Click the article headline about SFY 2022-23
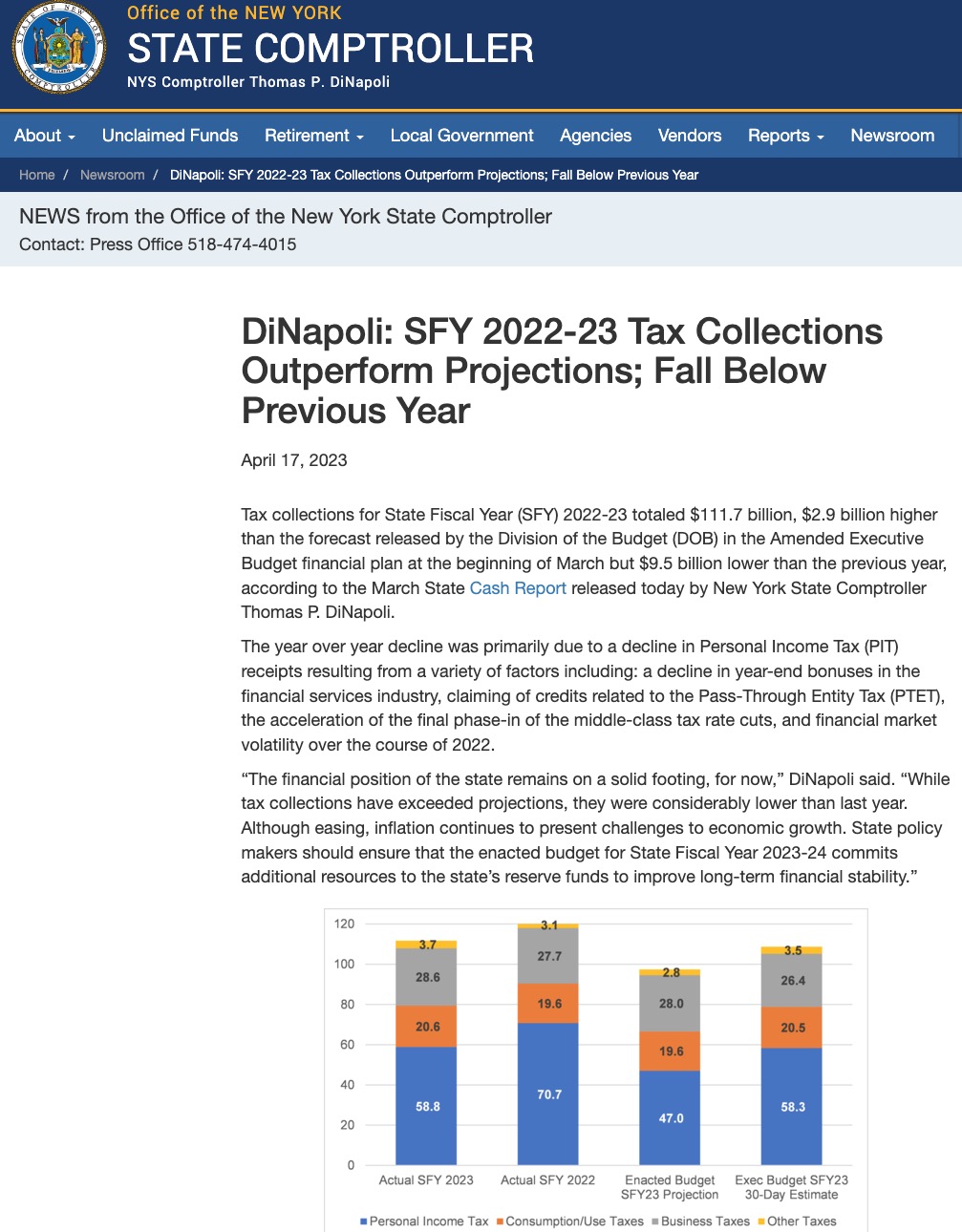The height and width of the screenshot is (1232, 962). (562, 371)
